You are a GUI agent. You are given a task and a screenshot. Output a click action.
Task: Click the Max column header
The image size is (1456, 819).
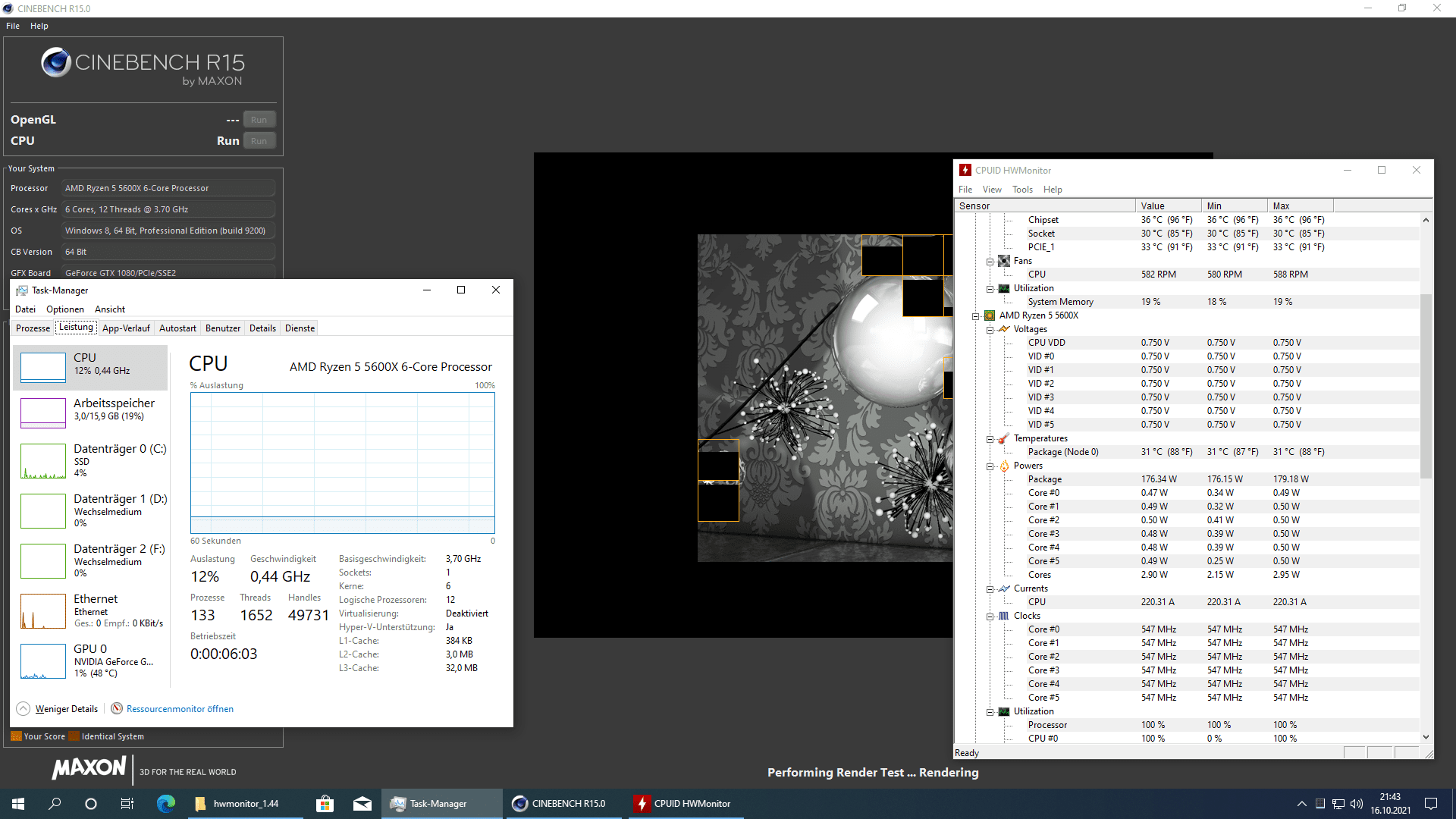(x=1300, y=206)
